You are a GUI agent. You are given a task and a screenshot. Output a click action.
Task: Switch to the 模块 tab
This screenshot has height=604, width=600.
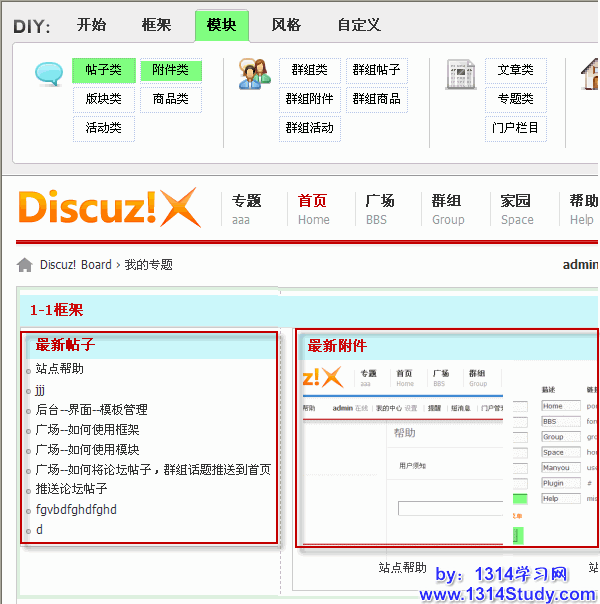tap(221, 25)
